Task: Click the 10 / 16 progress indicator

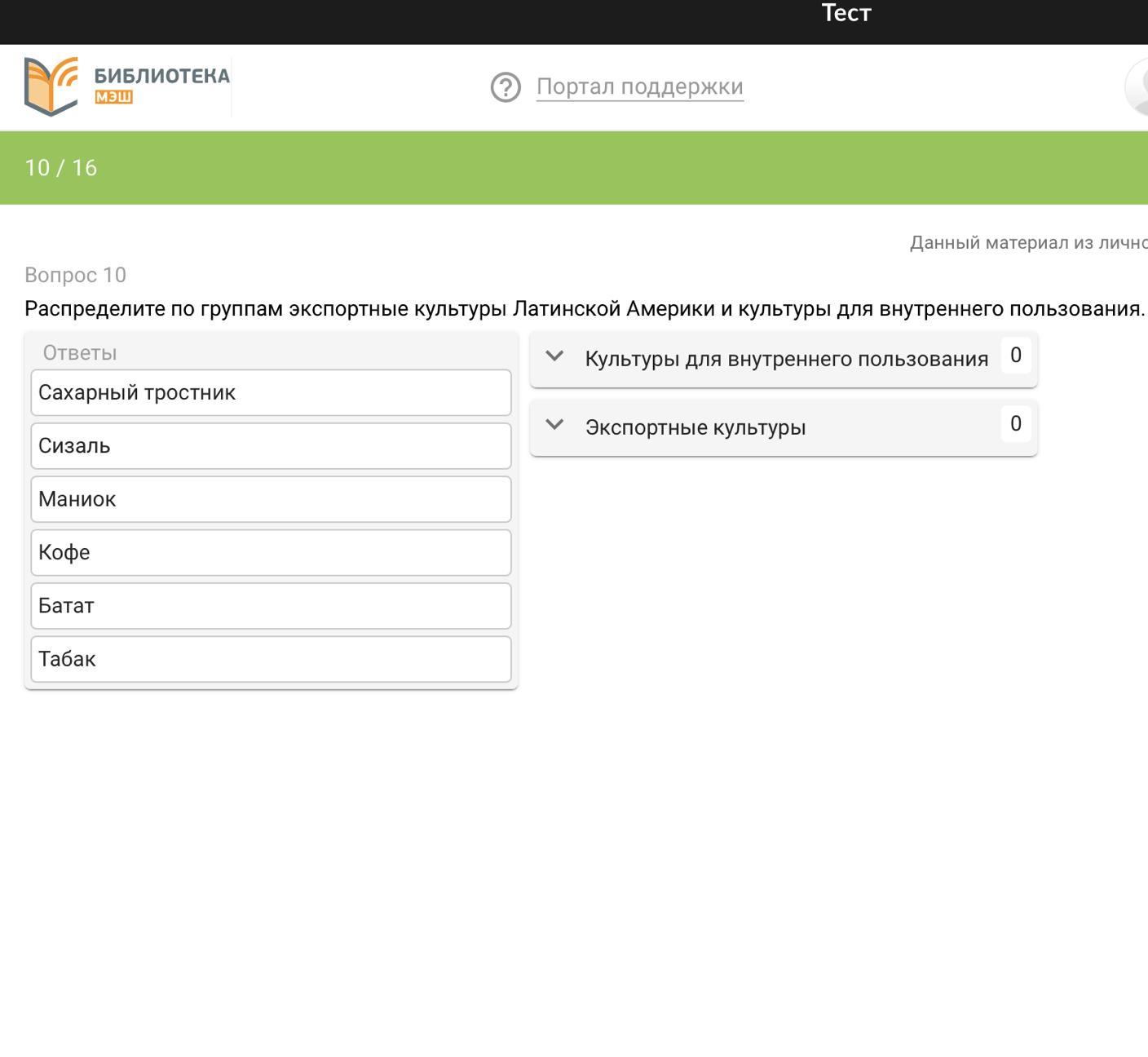Action: [x=61, y=168]
